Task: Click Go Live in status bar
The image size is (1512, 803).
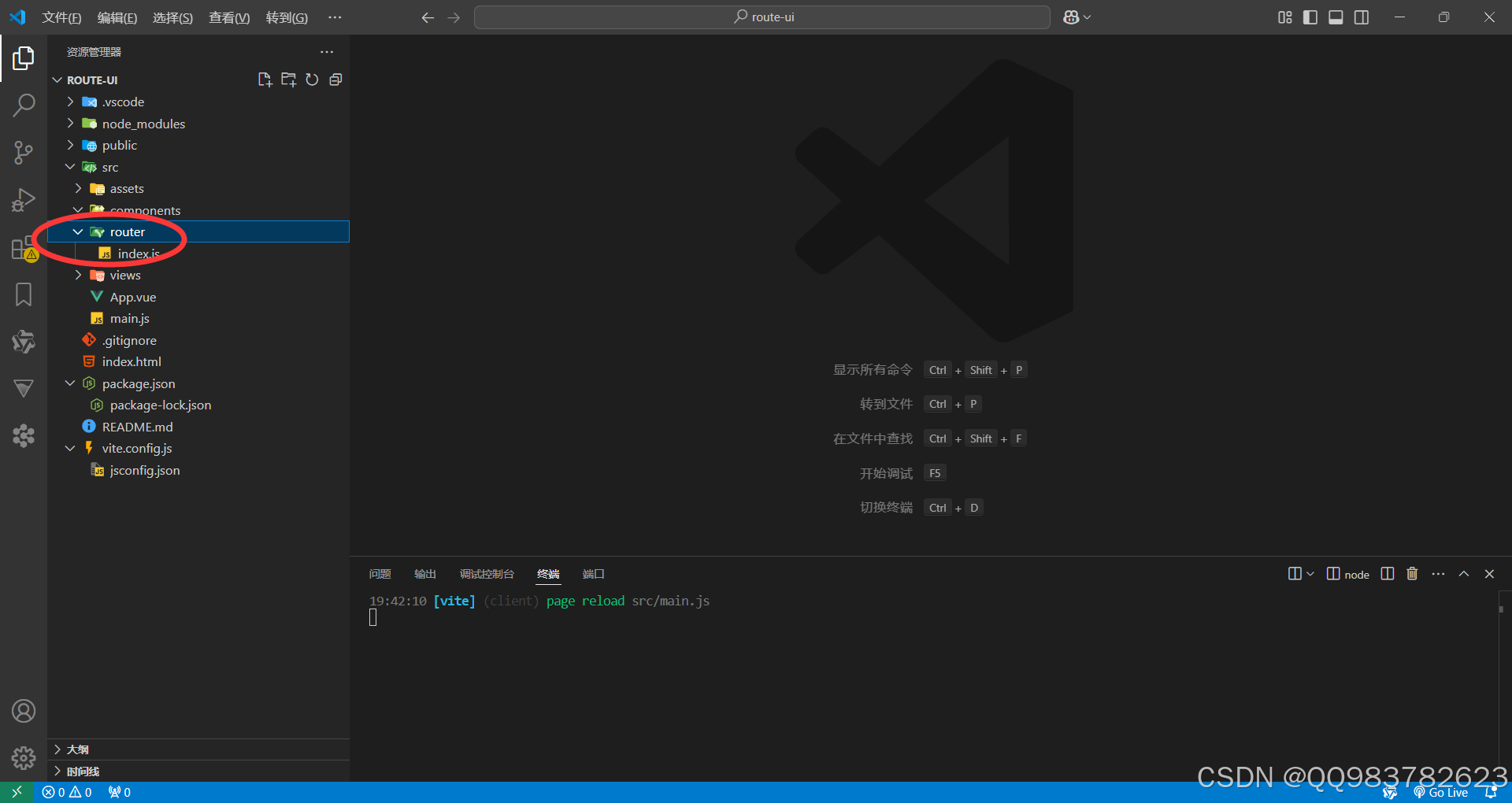Action: [x=1441, y=792]
